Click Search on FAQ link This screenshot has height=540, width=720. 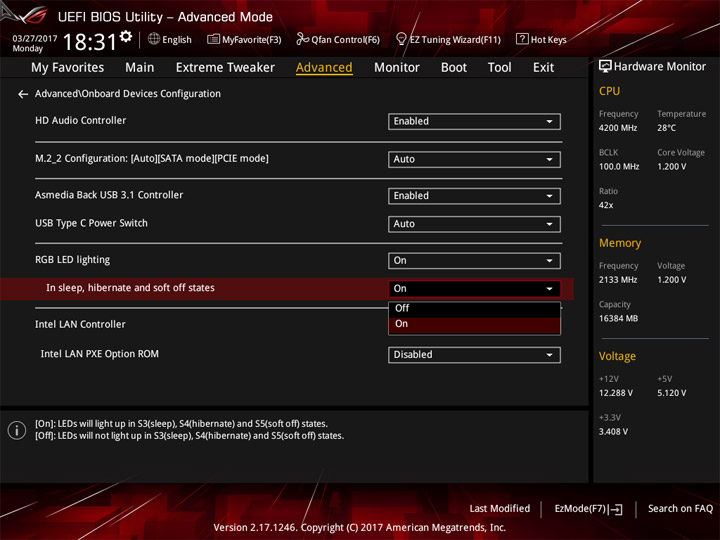pyautogui.click(x=680, y=509)
